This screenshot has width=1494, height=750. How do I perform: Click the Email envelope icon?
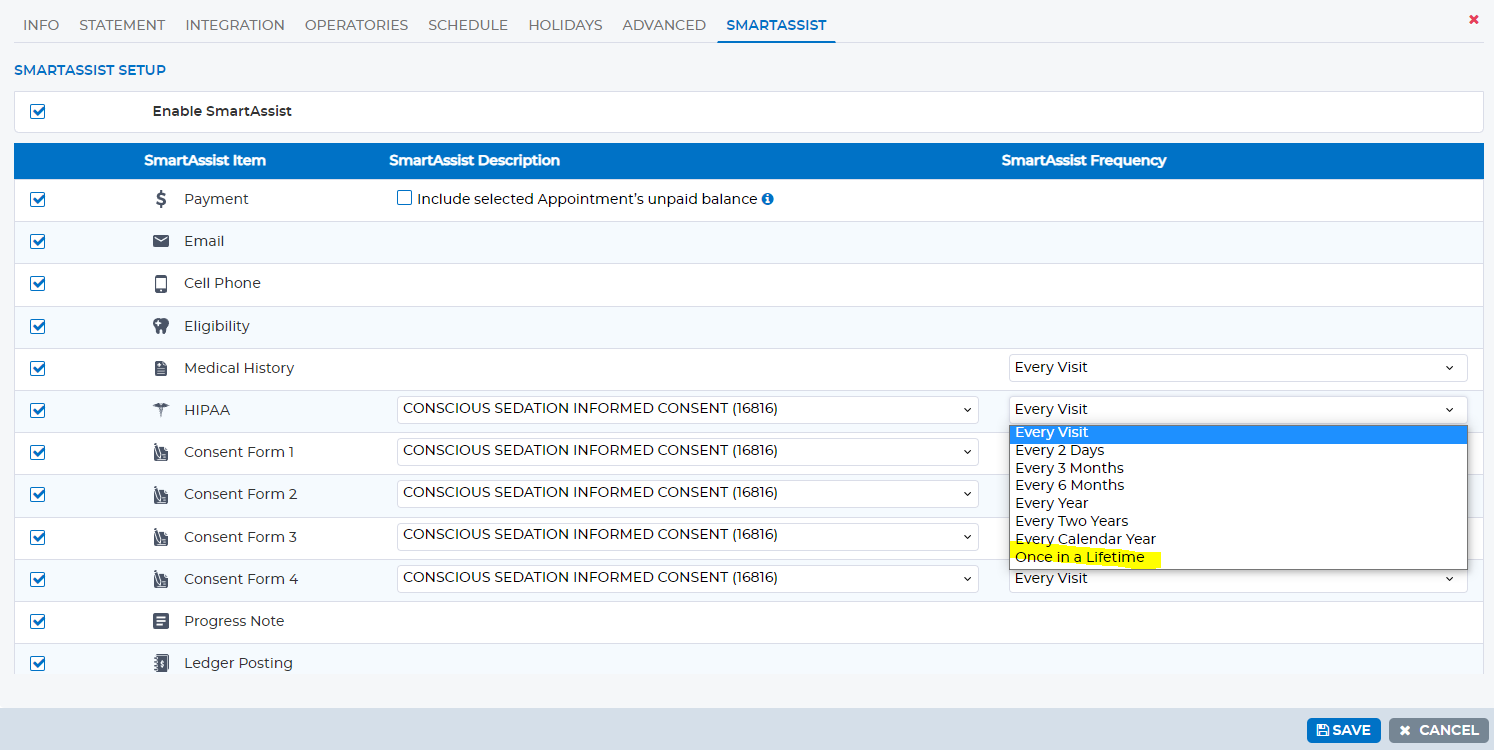pos(161,241)
